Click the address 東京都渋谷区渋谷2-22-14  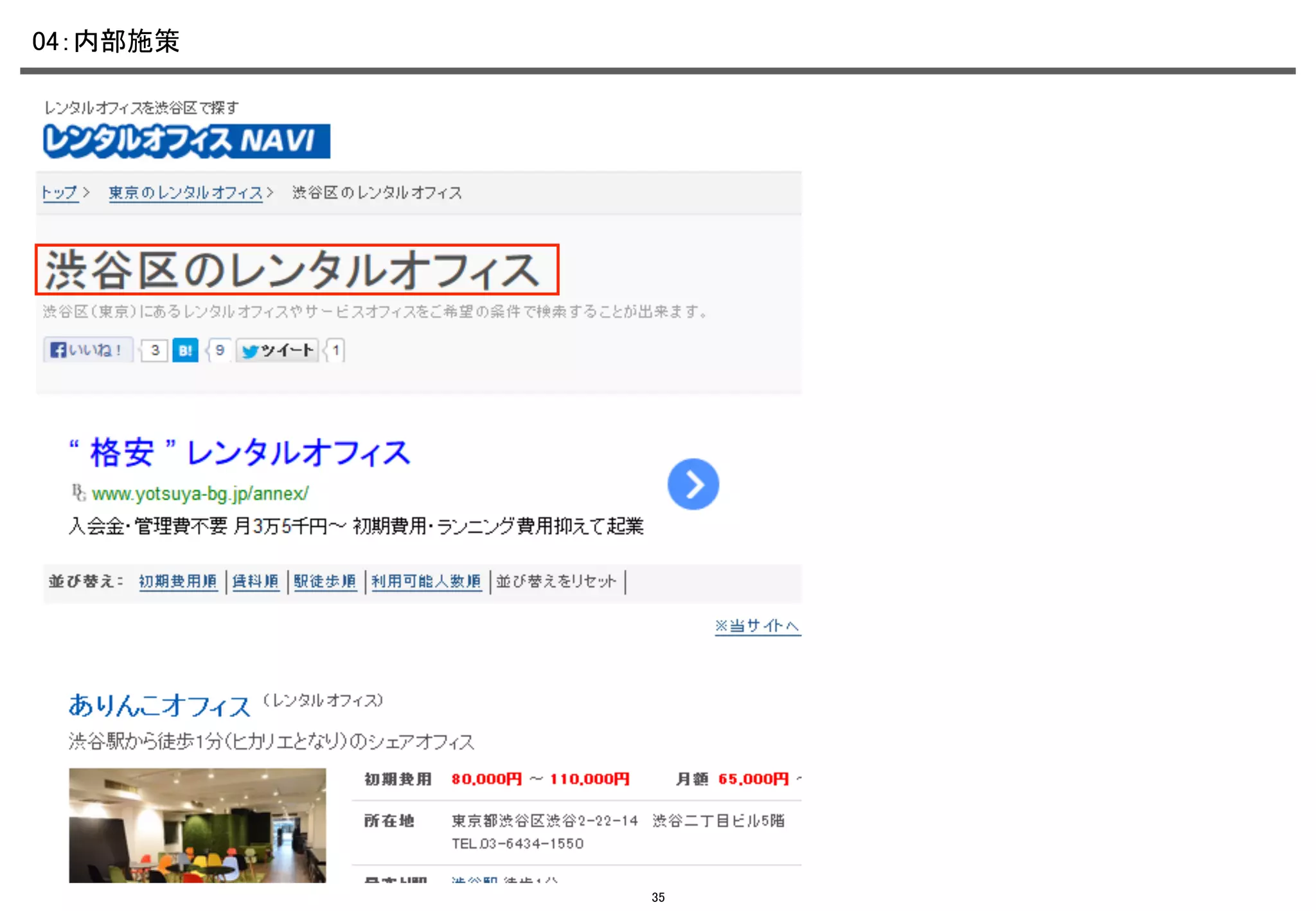point(545,820)
